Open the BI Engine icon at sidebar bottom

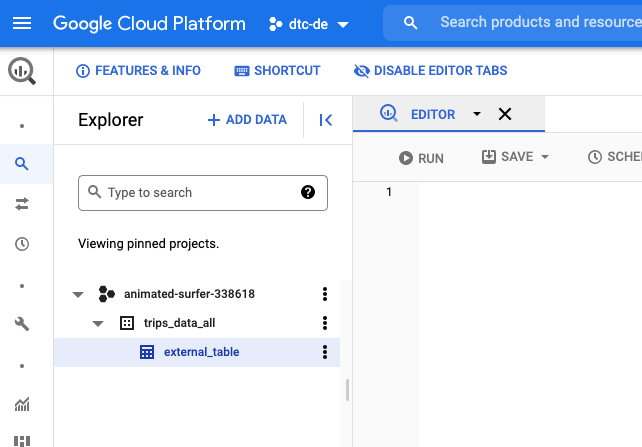pos(22,441)
